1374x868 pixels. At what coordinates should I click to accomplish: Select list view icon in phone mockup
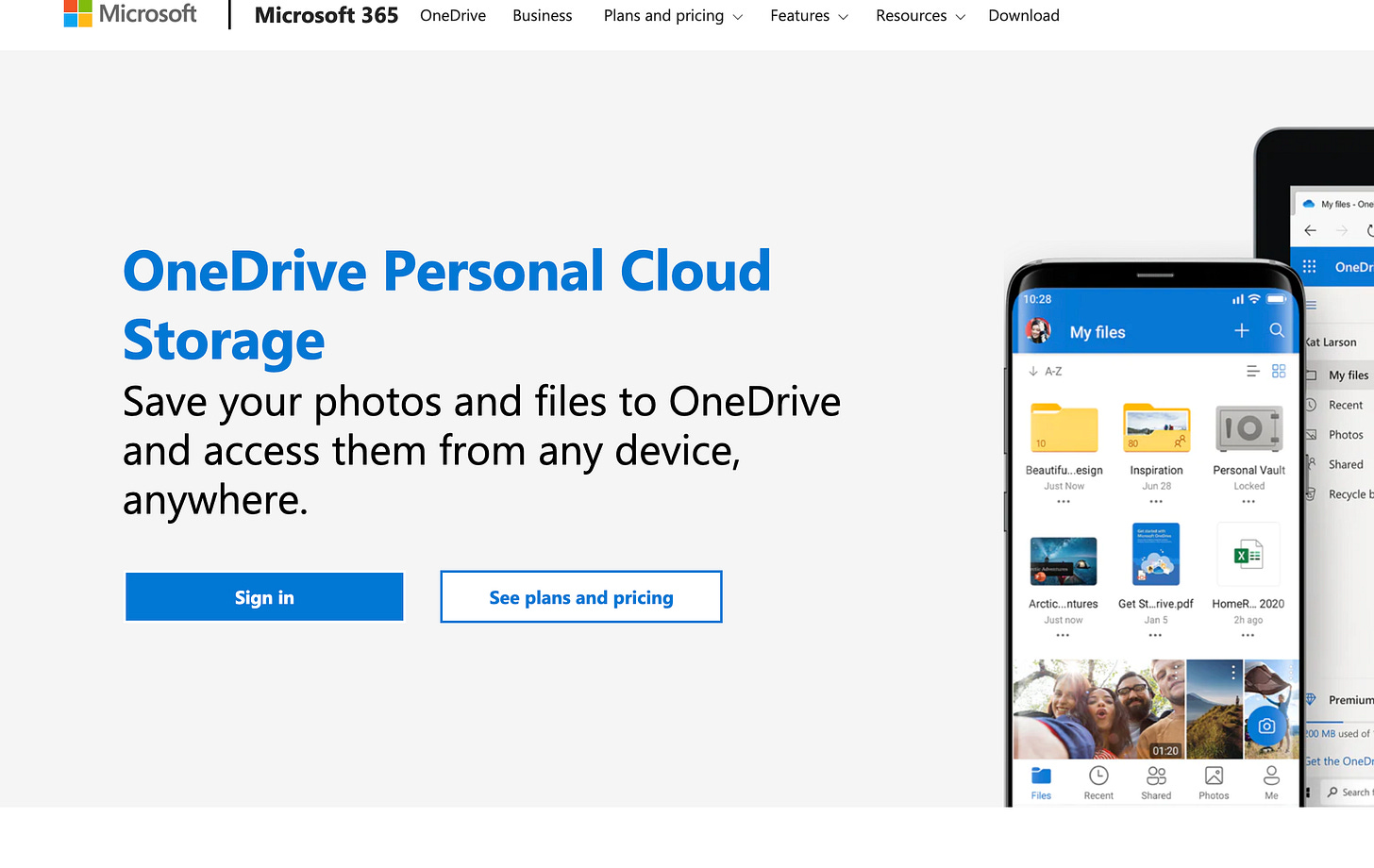(1253, 372)
